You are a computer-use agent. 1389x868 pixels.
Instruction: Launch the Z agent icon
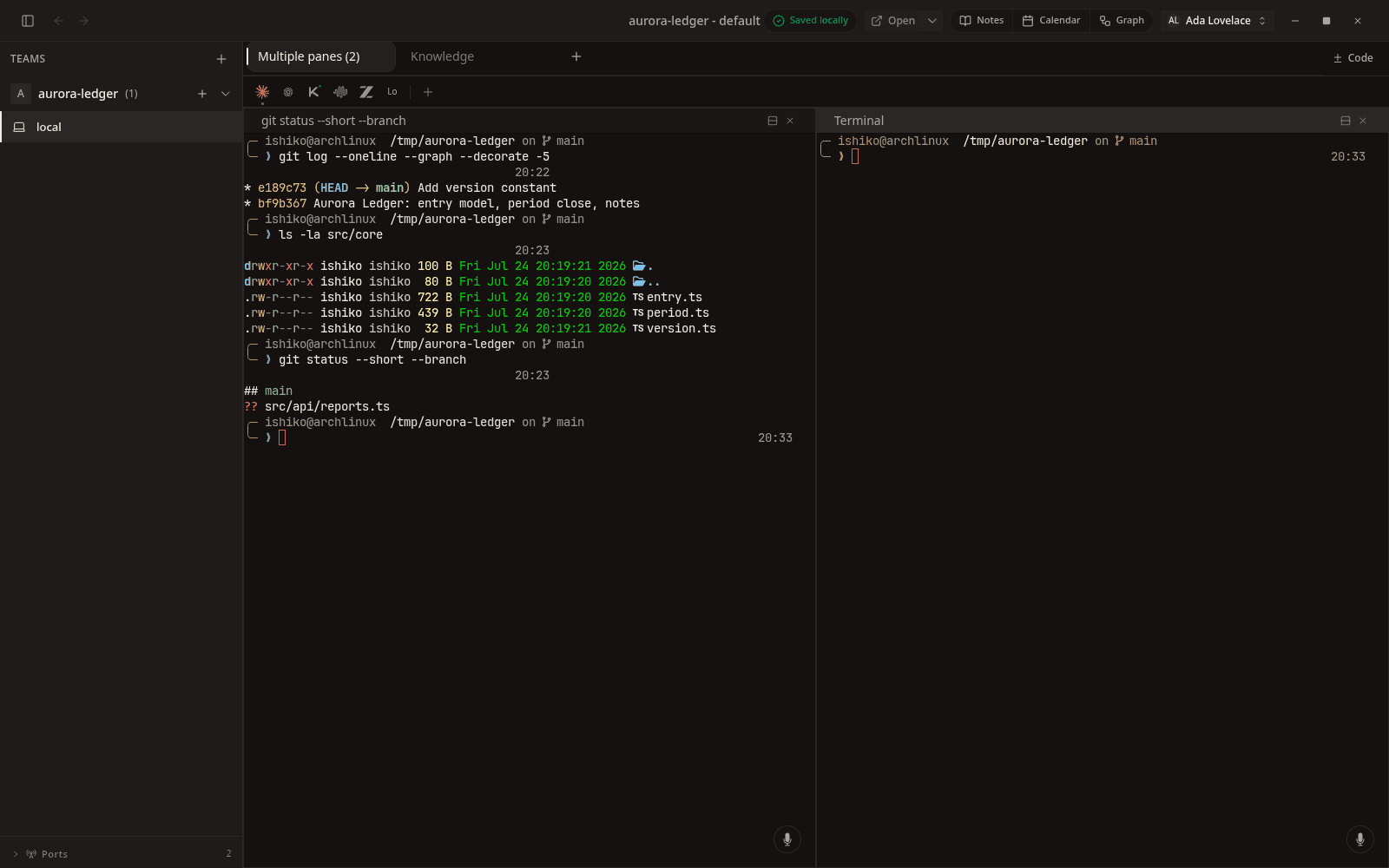click(366, 91)
